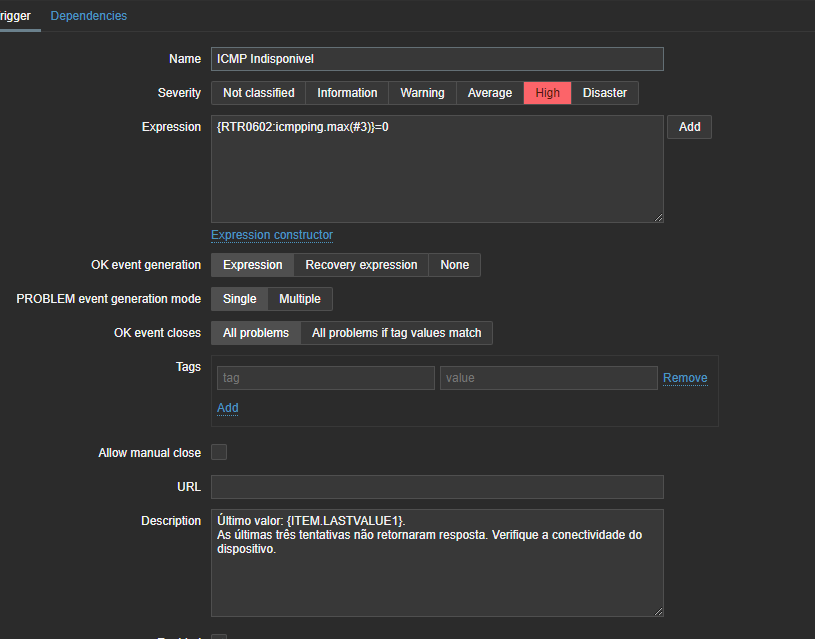Enable Allow manual close checkbox
Screen dimensions: 815x639
coord(219,452)
